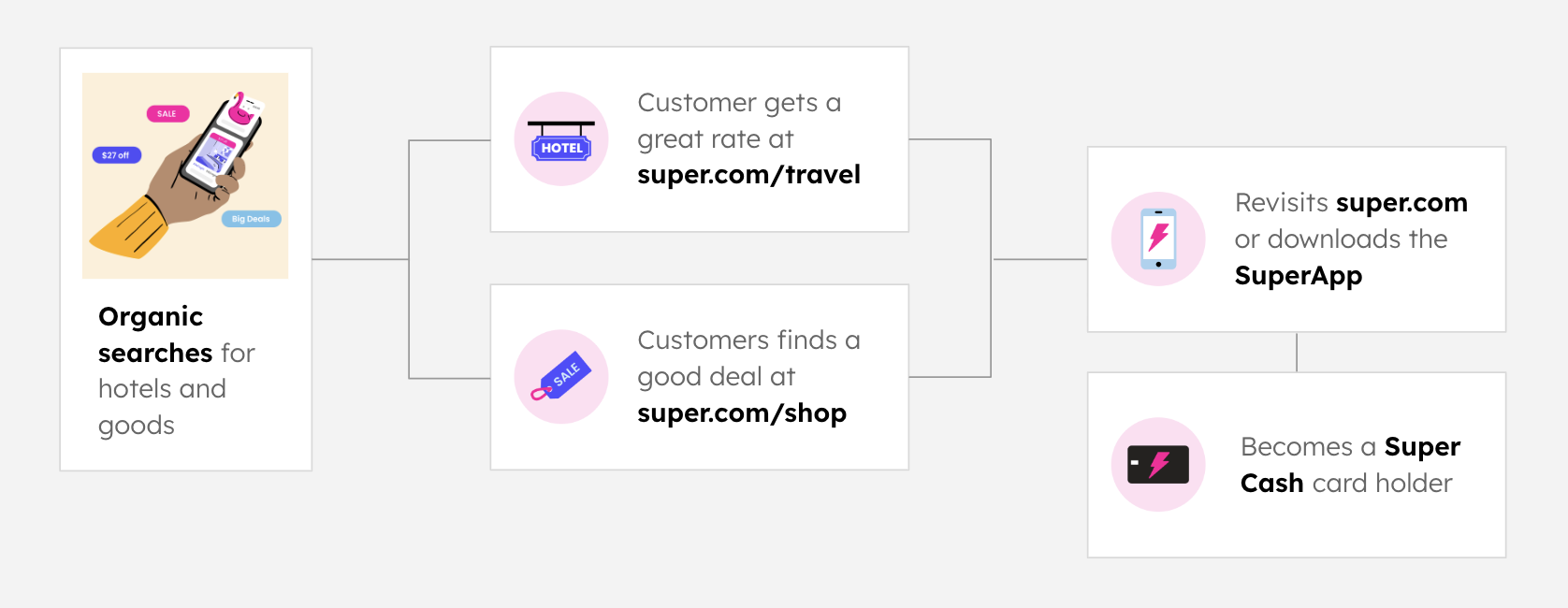Click the hand holding phone illustration
This screenshot has width=1568, height=608.
click(185, 176)
